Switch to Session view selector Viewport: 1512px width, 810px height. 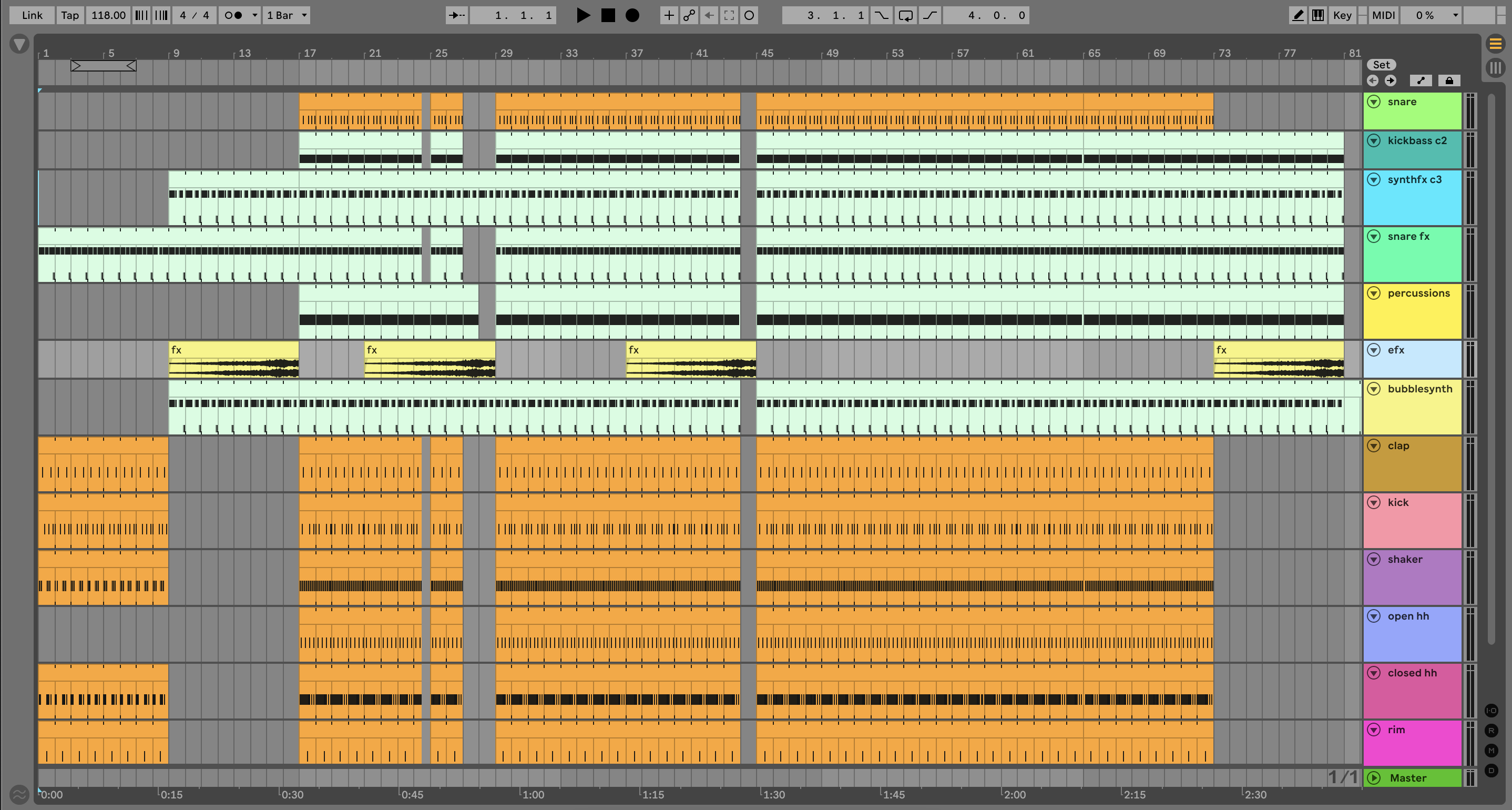1495,67
